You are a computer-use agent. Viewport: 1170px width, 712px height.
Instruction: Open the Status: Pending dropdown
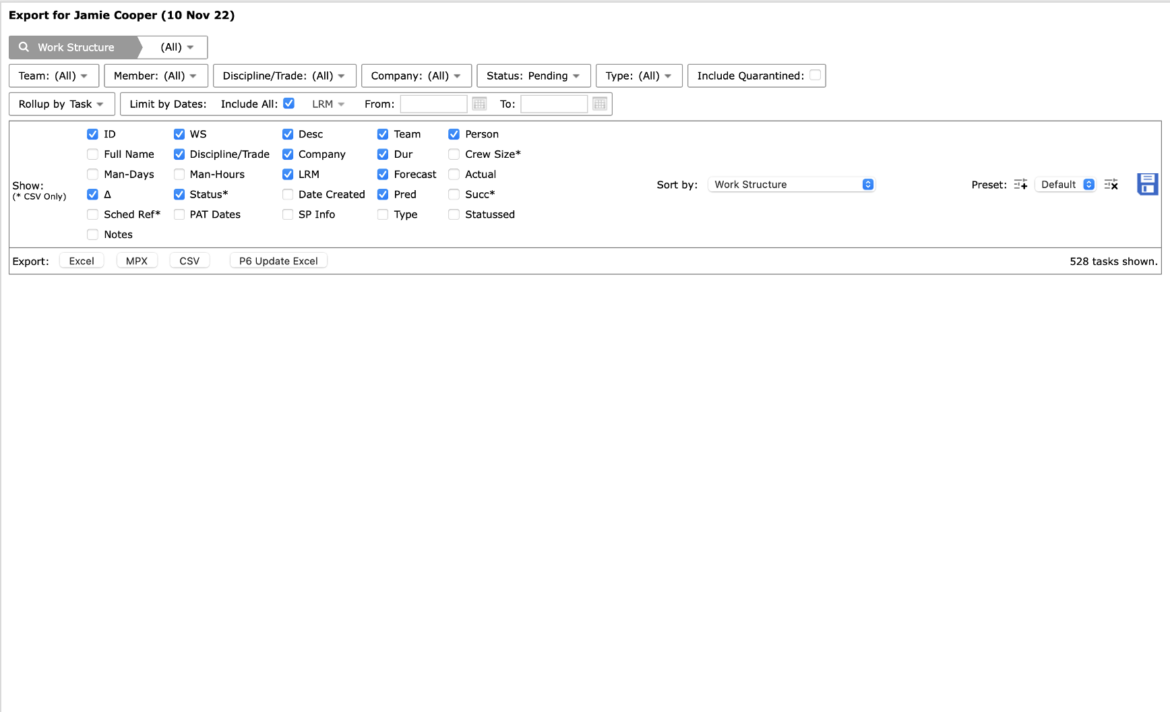tap(534, 75)
